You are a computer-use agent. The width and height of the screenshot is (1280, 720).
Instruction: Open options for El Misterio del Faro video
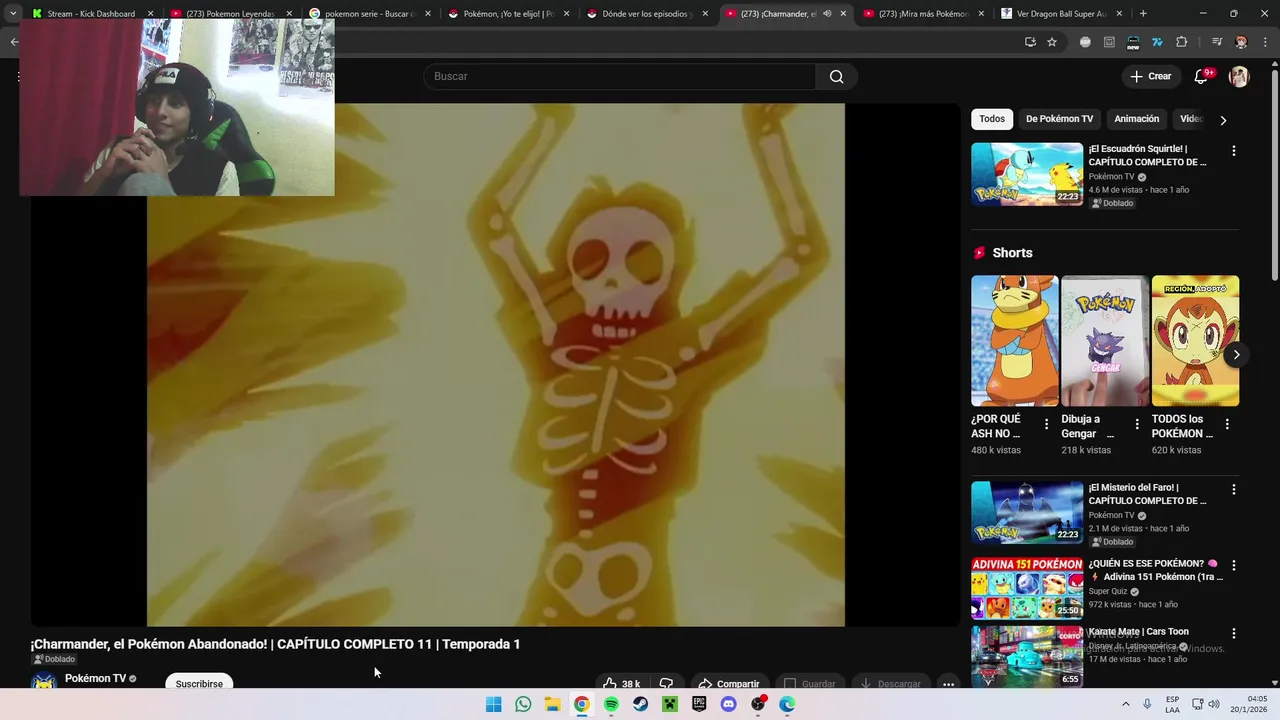click(1233, 490)
